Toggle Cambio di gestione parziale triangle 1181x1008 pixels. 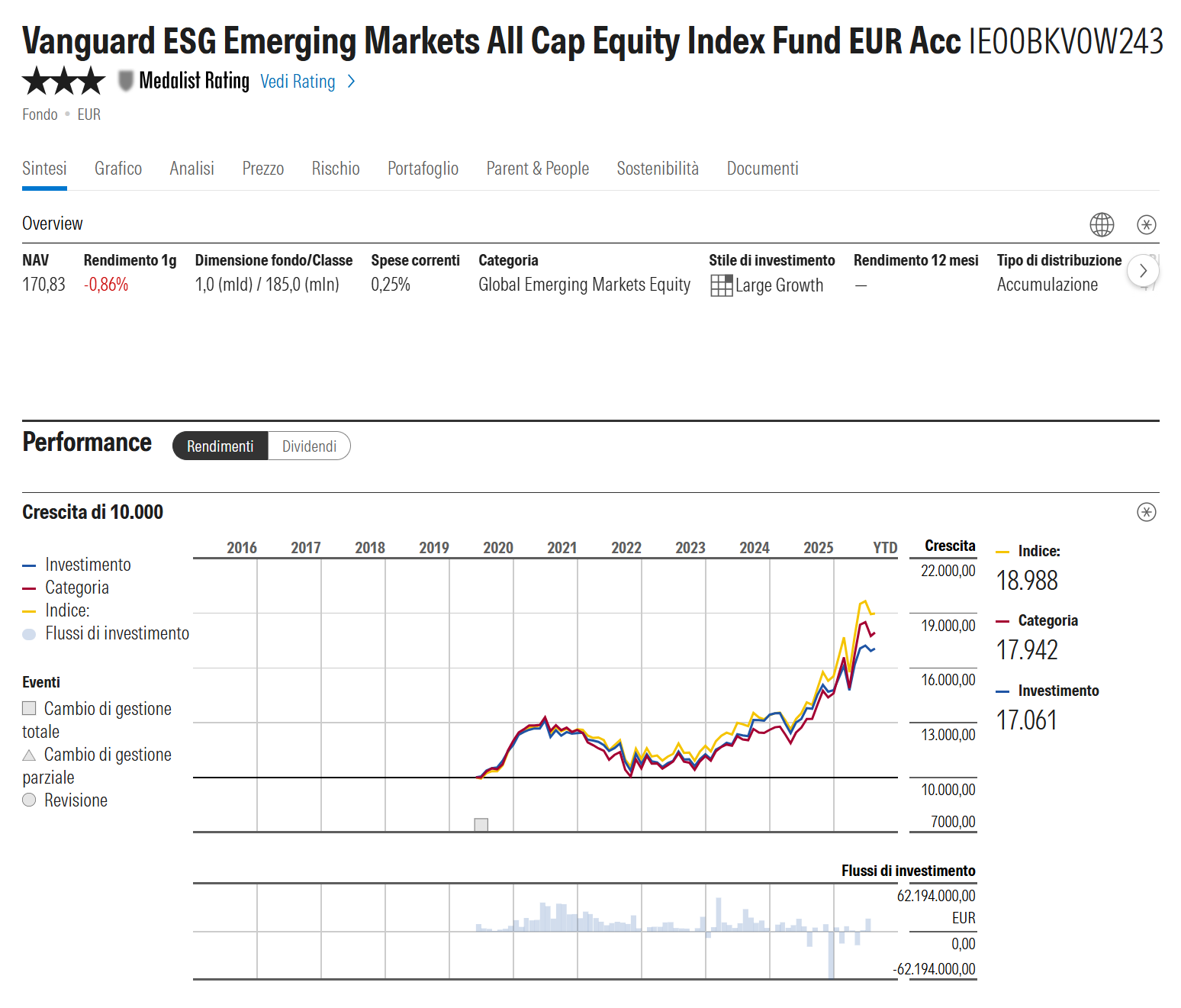(x=29, y=755)
